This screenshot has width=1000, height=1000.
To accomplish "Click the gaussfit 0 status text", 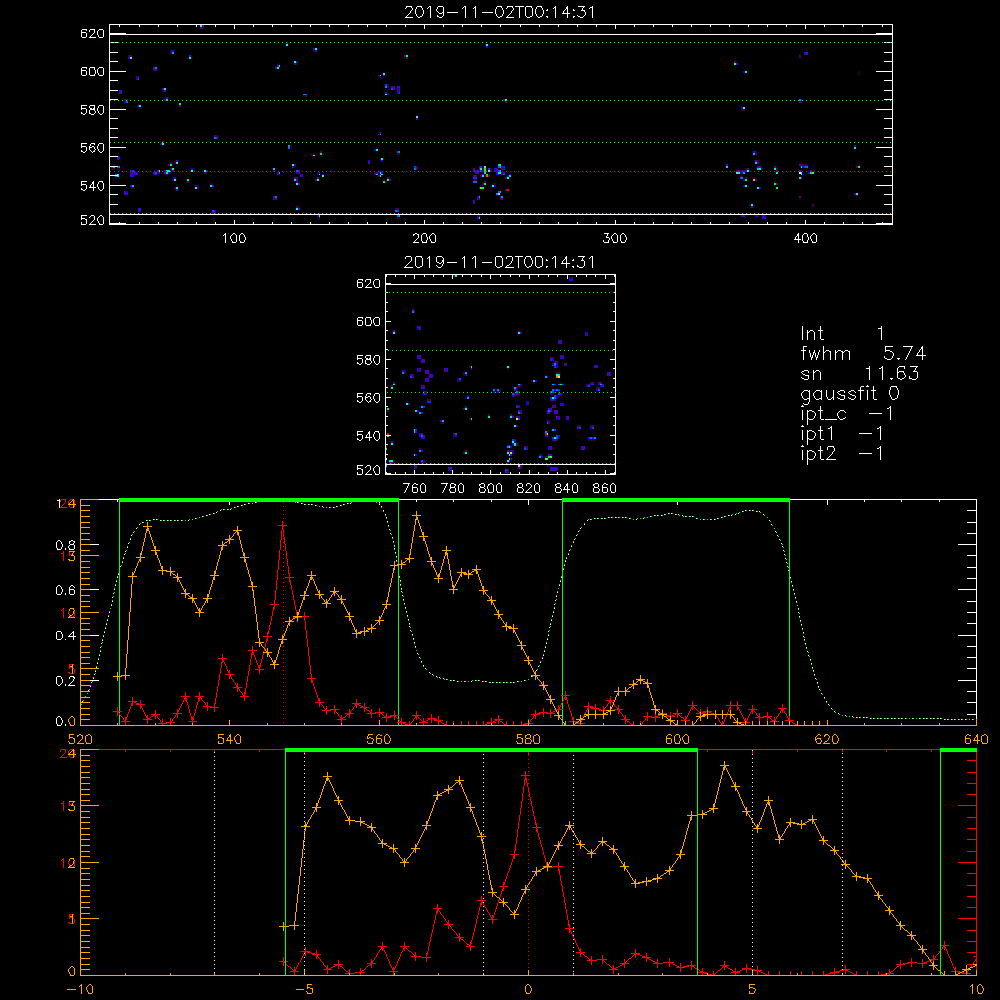I will coord(849,393).
